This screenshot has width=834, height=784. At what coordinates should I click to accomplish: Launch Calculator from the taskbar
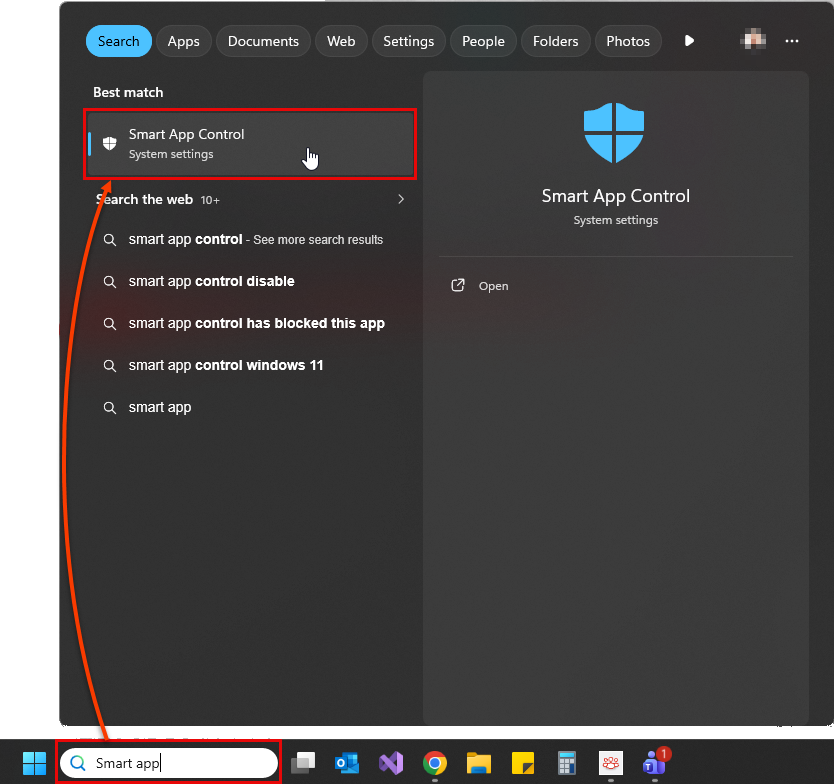pyautogui.click(x=567, y=763)
